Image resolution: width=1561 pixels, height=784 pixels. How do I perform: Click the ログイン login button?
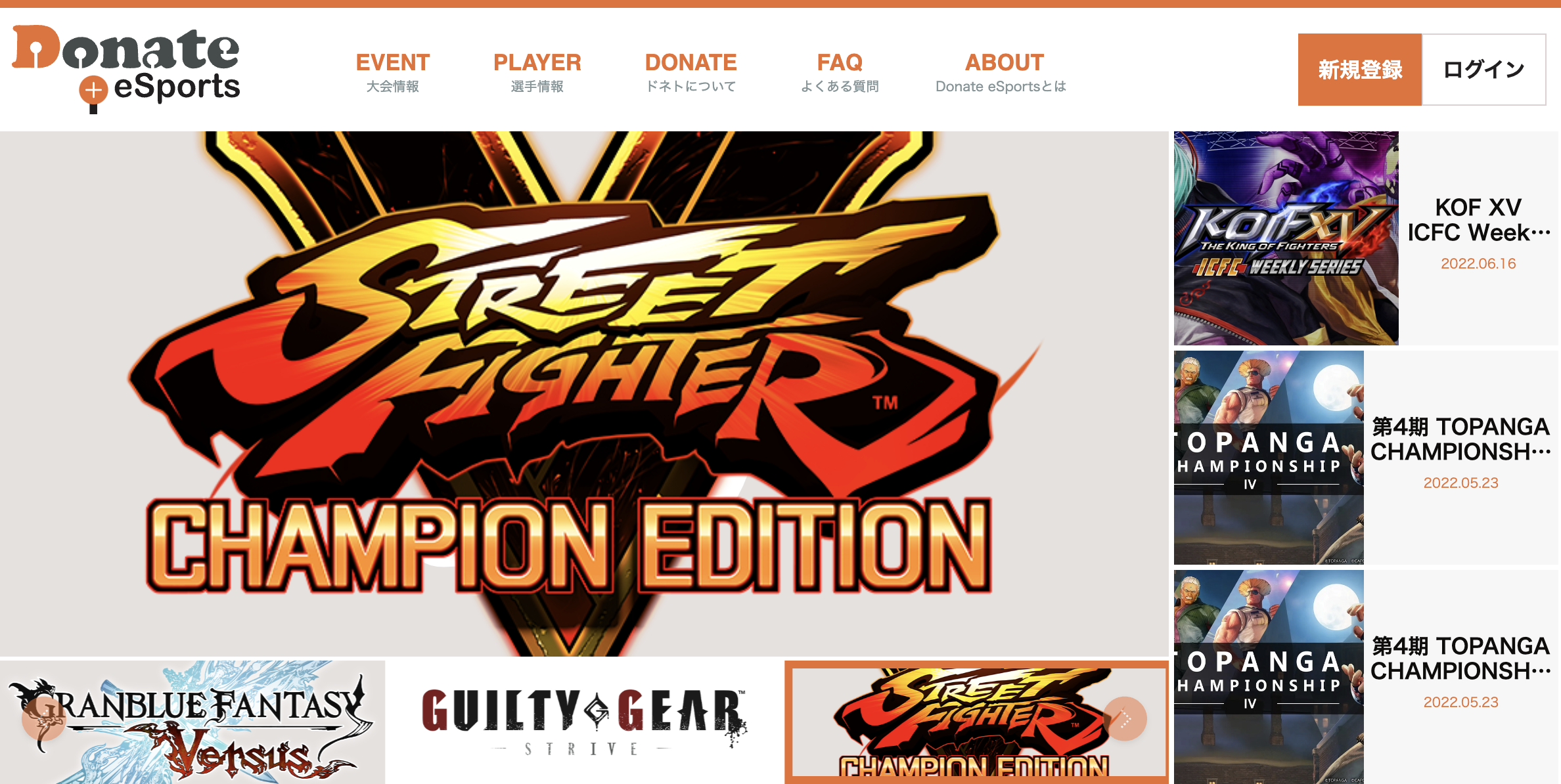pos(1484,70)
